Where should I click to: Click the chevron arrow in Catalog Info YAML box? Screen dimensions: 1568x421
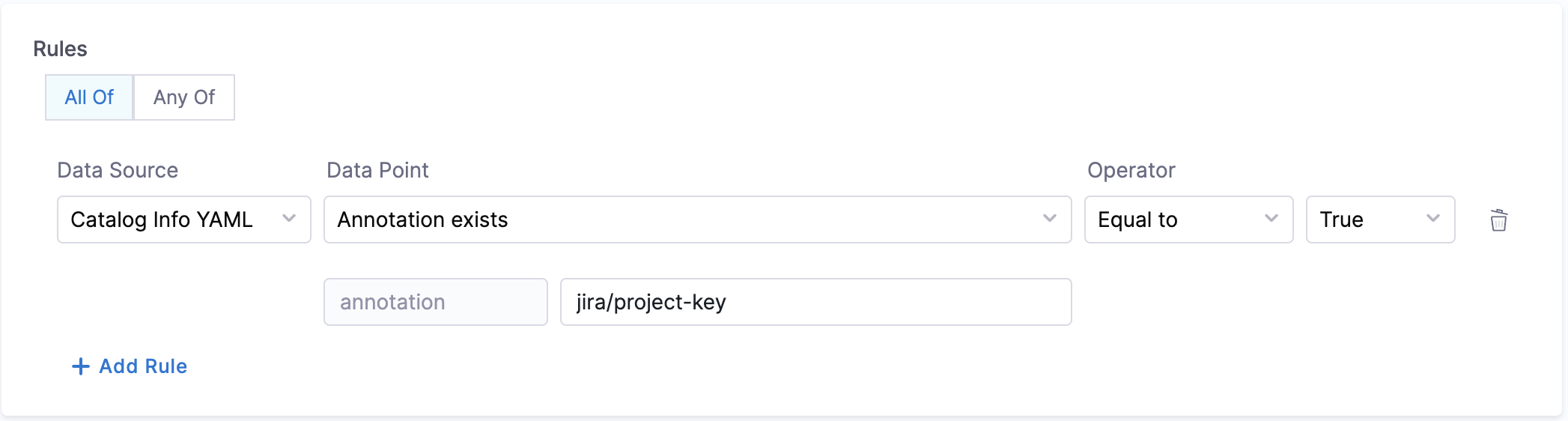tap(289, 219)
